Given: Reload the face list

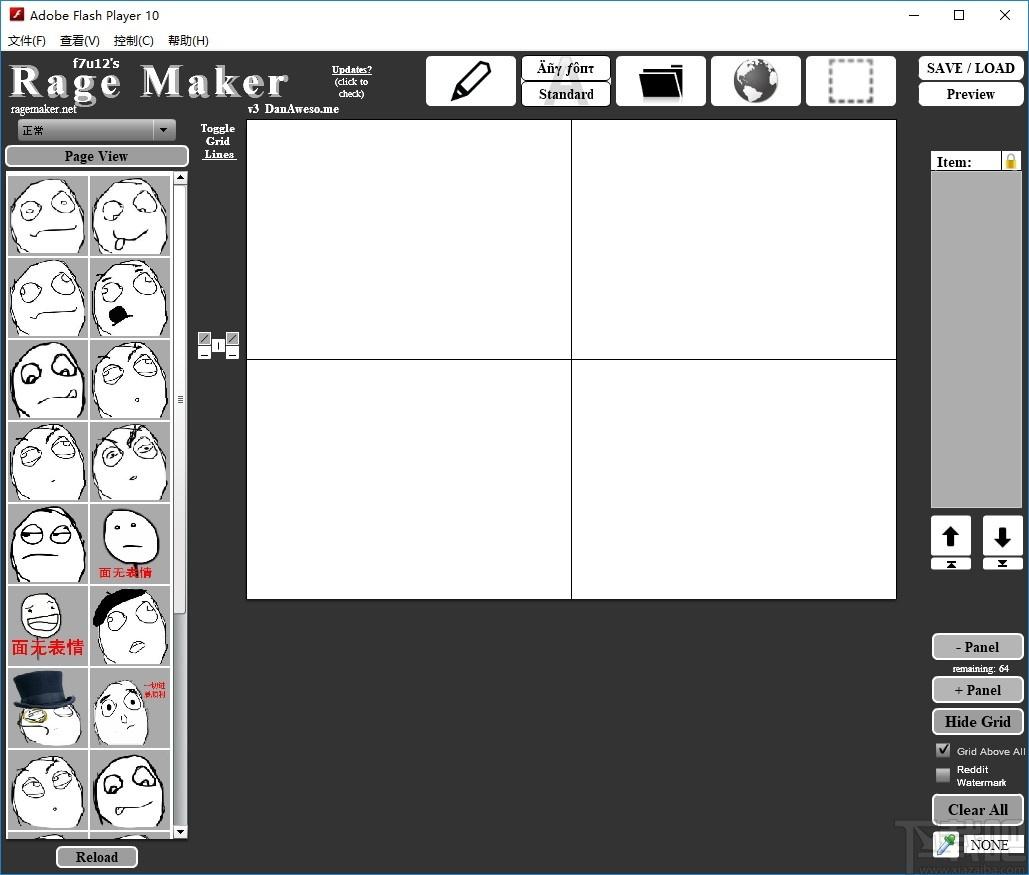Looking at the screenshot, I should tap(96, 857).
